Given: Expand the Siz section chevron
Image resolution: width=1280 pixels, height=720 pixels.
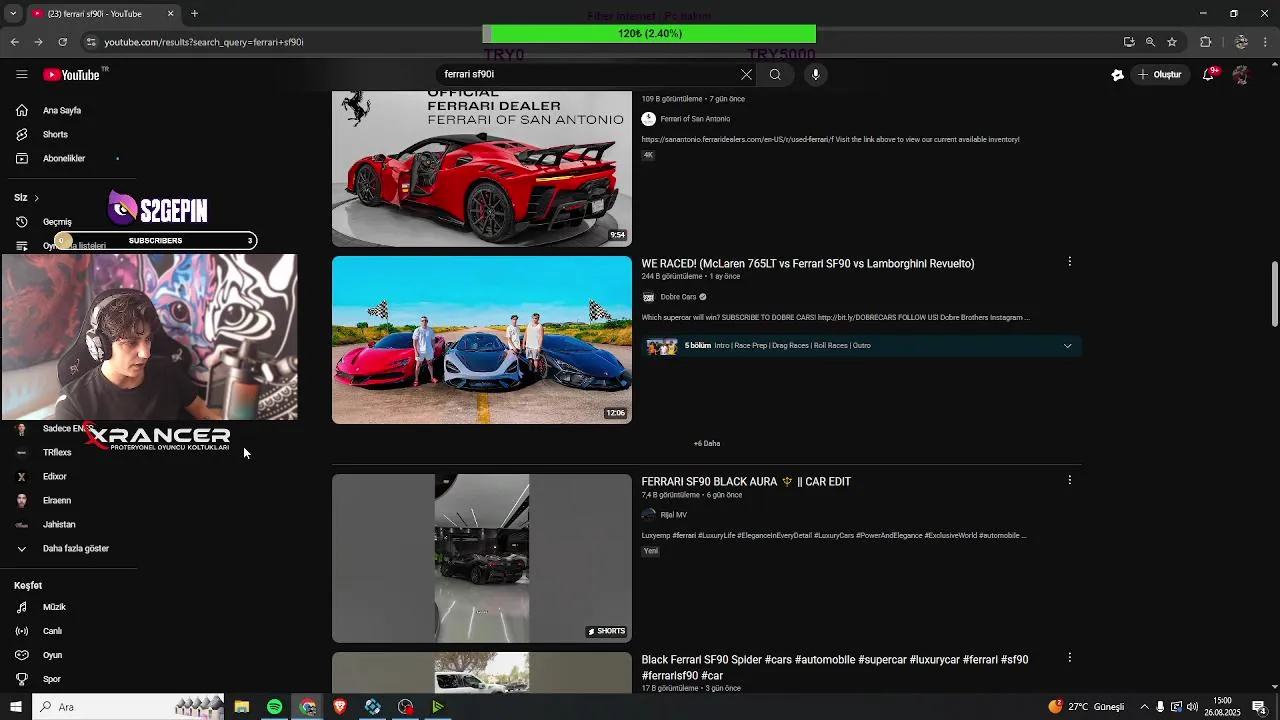Looking at the screenshot, I should coord(36,198).
